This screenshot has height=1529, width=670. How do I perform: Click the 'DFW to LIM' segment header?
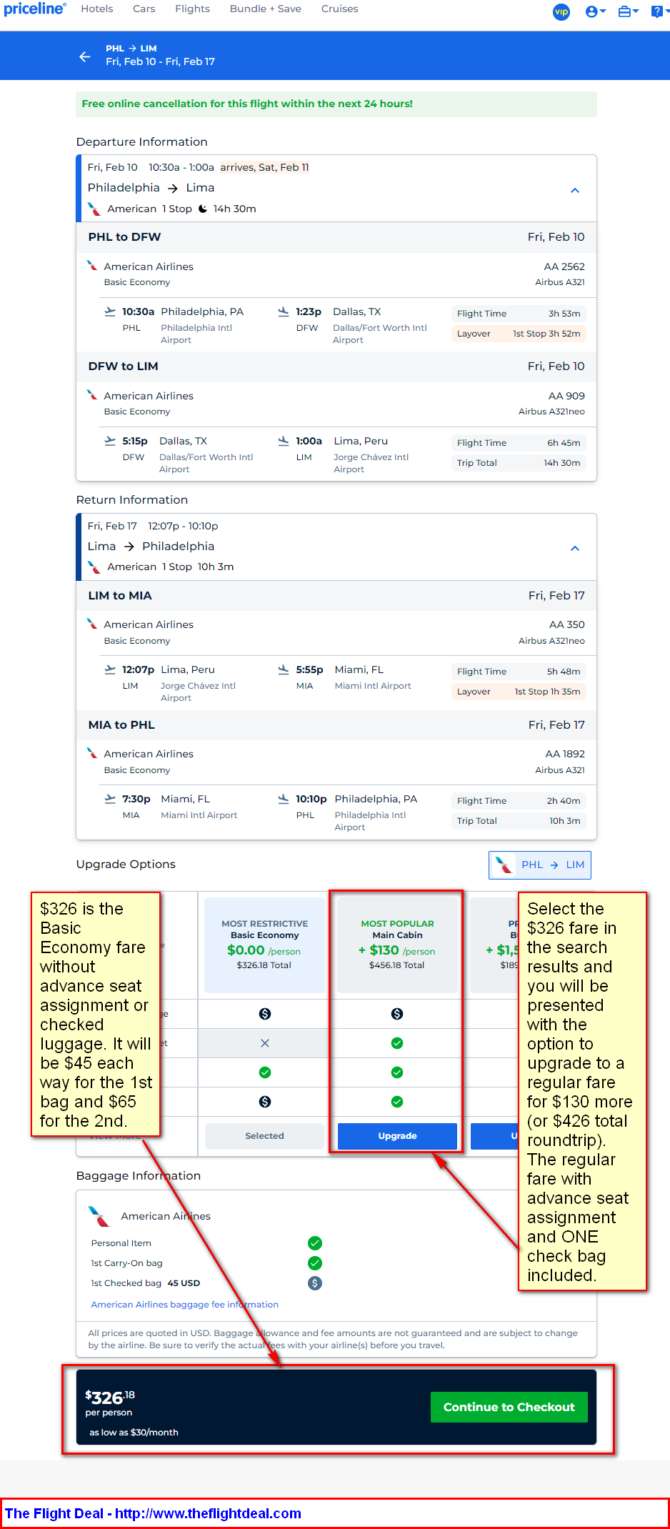coord(336,366)
